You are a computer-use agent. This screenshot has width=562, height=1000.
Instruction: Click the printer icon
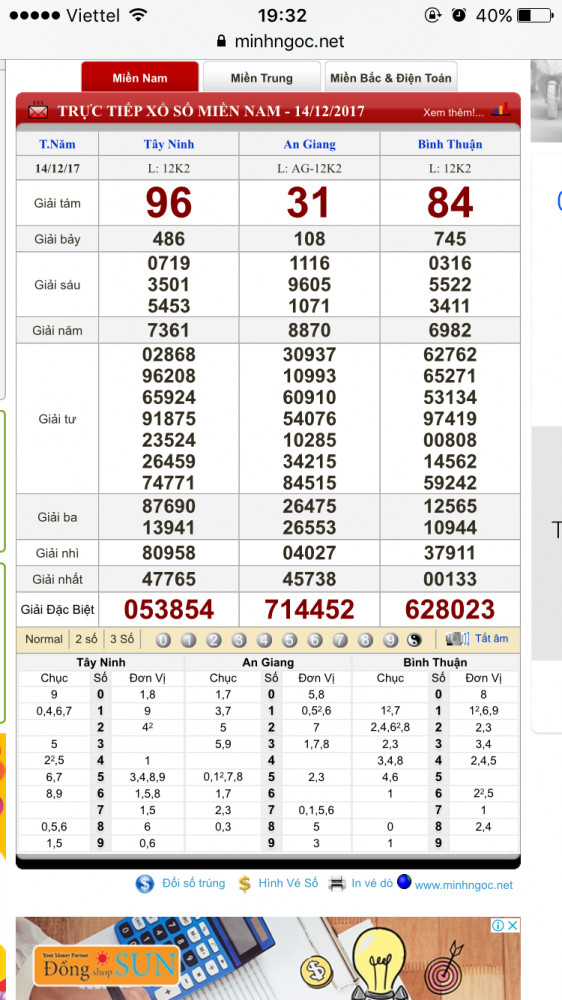(x=337, y=884)
